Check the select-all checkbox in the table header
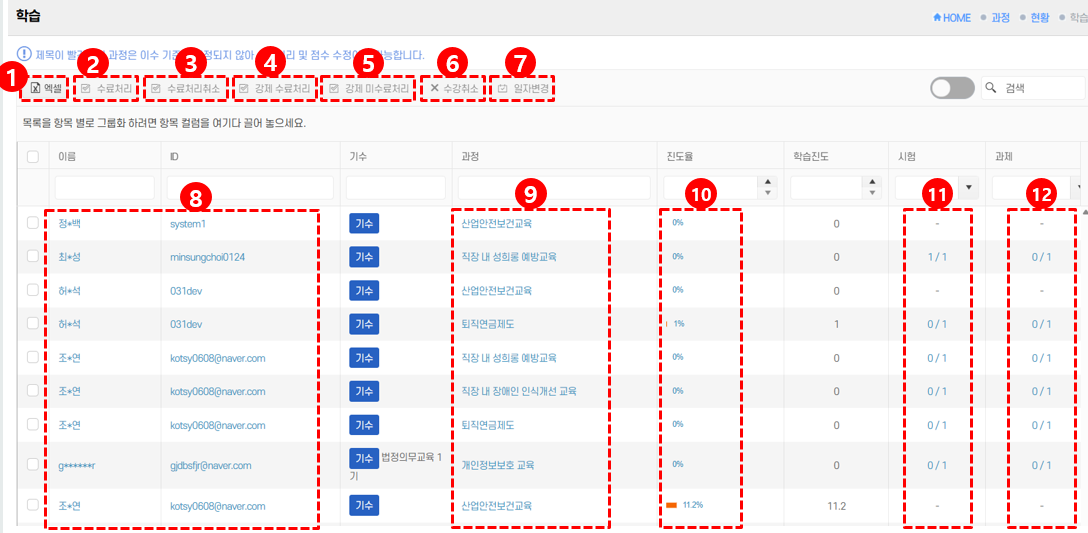Screen dimensions: 1088x533 33,156
